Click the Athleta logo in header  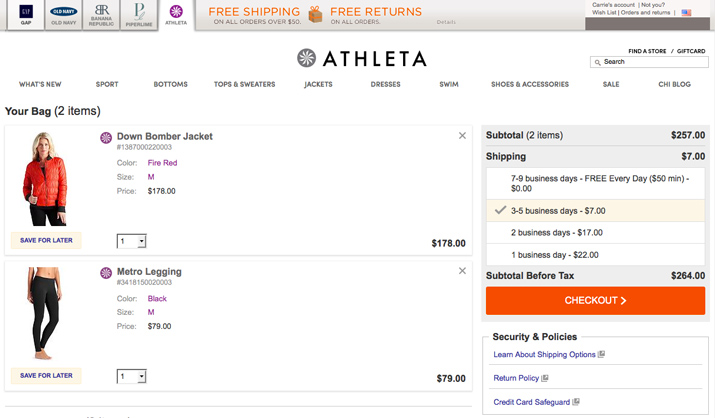[361, 59]
